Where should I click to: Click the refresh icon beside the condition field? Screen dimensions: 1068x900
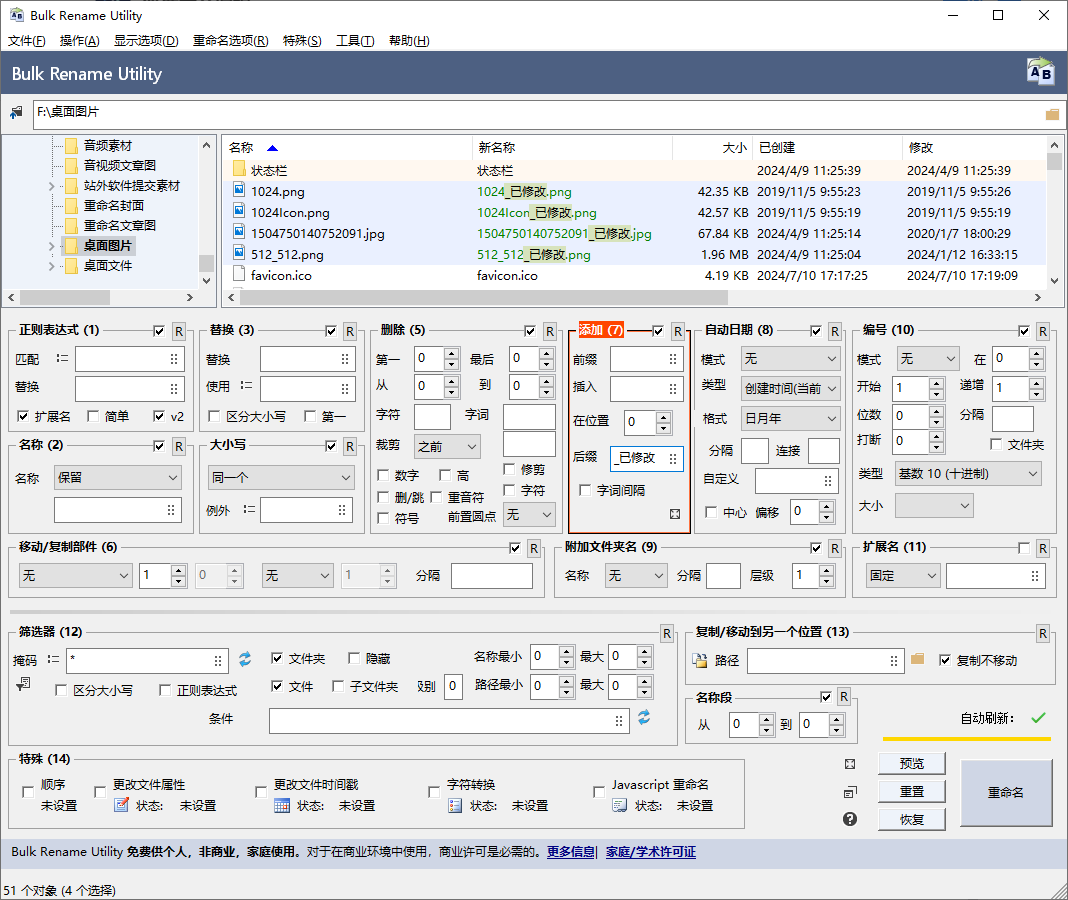coord(644,718)
